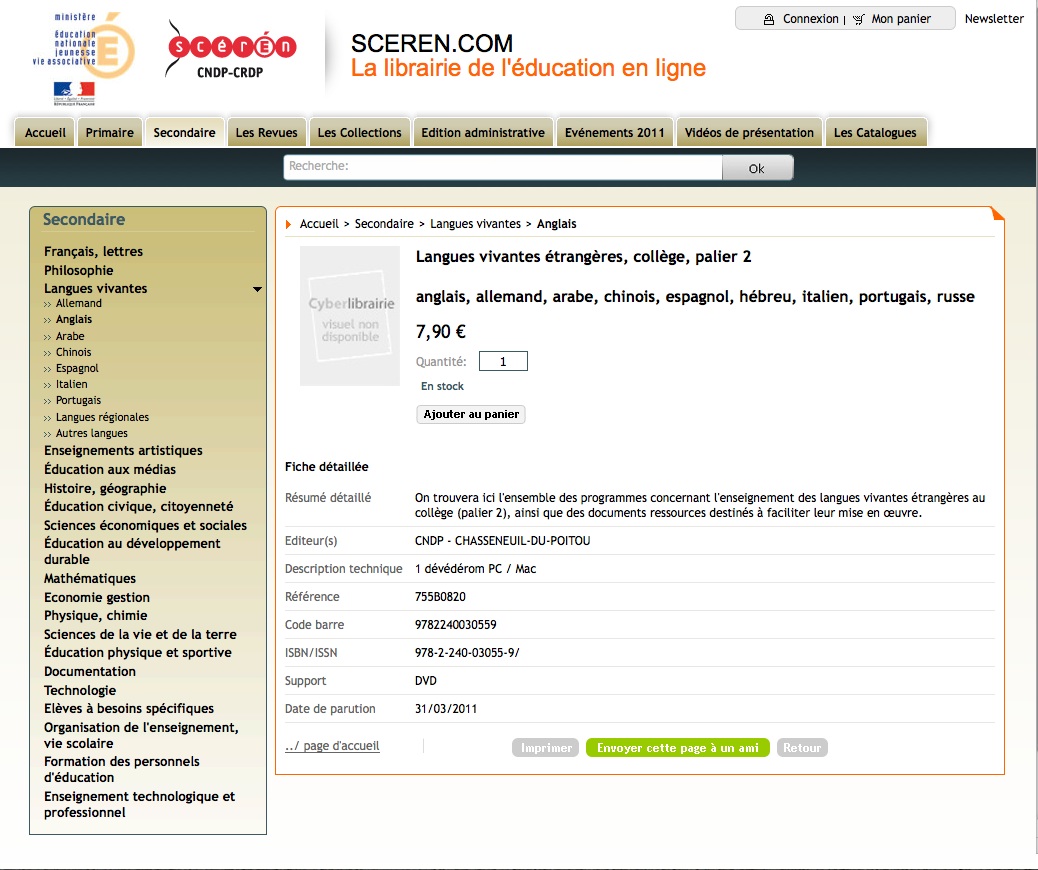
Task: Open the Newsletter link
Action: (994, 19)
